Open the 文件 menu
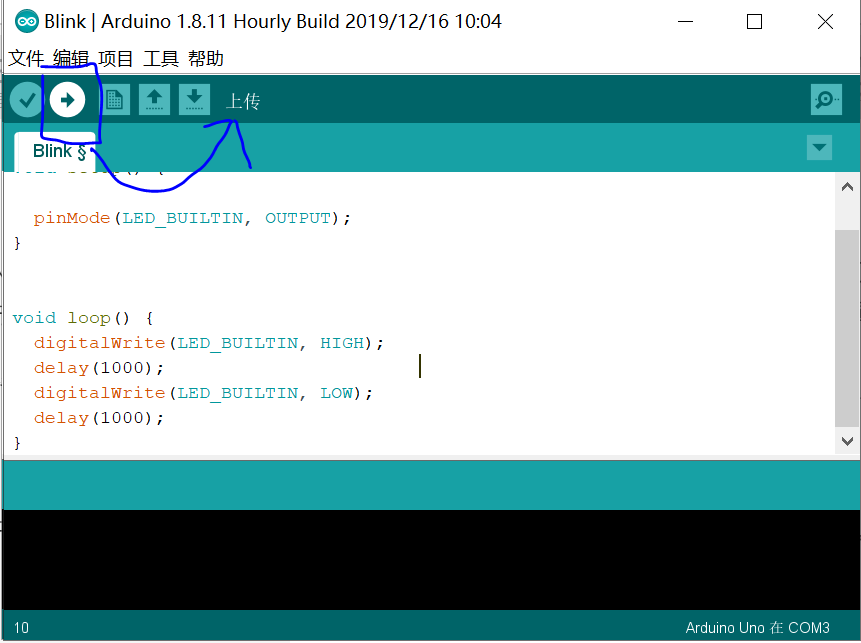 coord(26,58)
